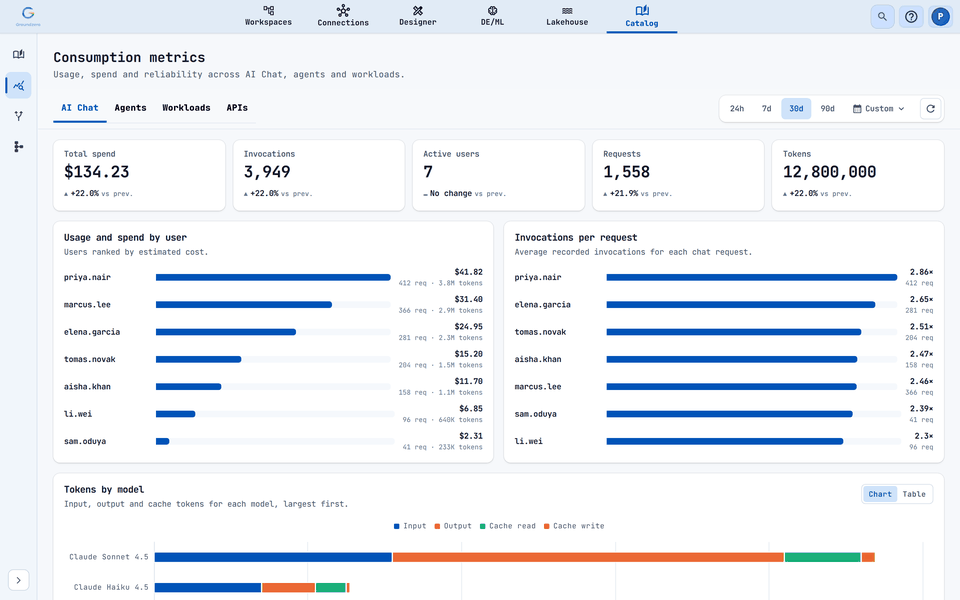This screenshot has height=600, width=960.
Task: Click the Tokens 12,800,000 card
Action: 858,175
